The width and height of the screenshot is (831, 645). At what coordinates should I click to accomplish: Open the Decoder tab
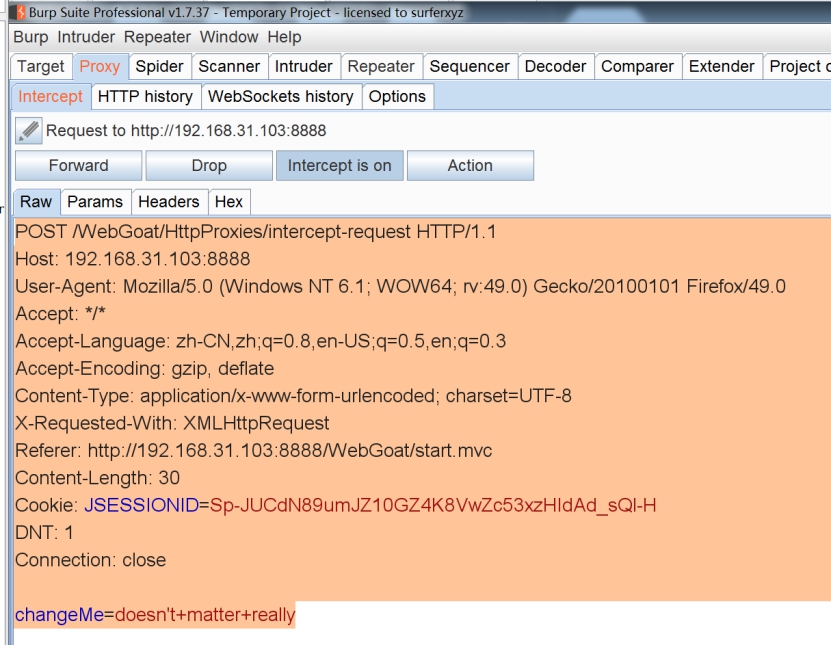tap(555, 66)
